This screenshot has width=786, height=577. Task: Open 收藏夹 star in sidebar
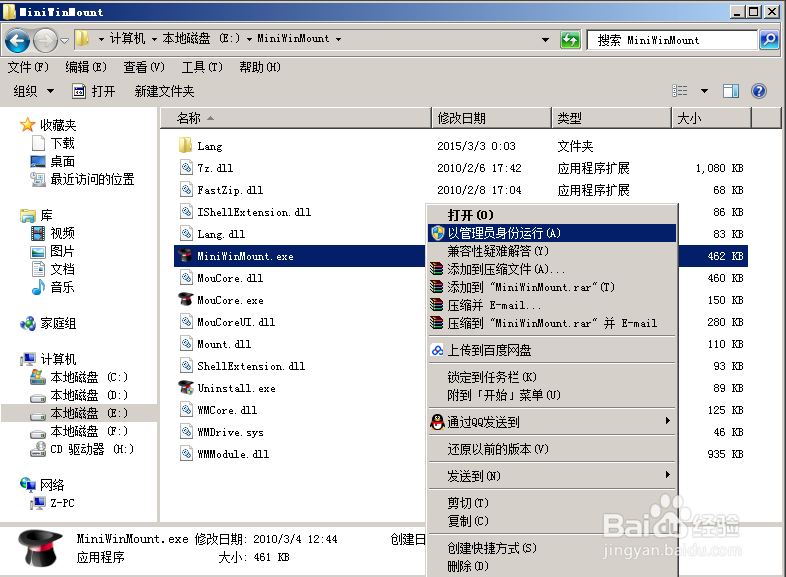pos(27,125)
